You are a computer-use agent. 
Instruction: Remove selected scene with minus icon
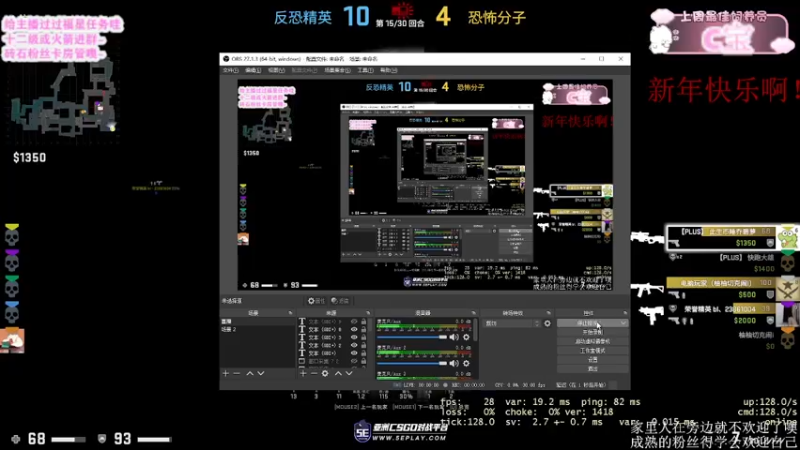[237, 373]
